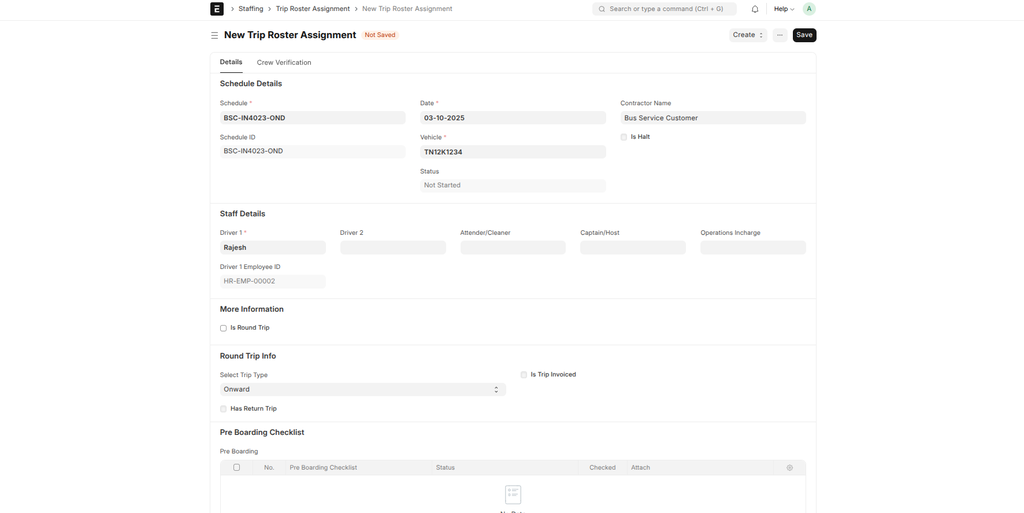Enable the Is Halt checkbox

click(624, 137)
